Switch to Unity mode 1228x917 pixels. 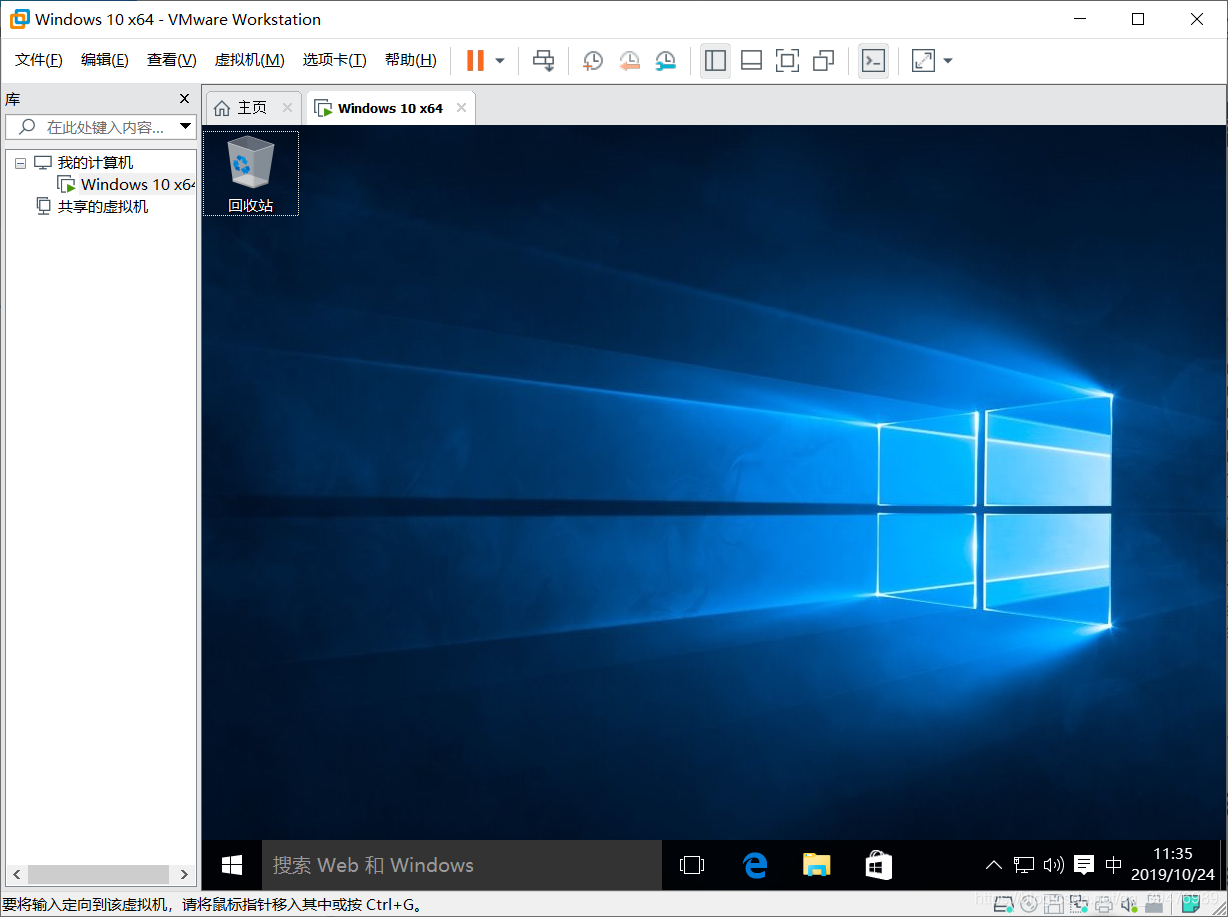(823, 61)
